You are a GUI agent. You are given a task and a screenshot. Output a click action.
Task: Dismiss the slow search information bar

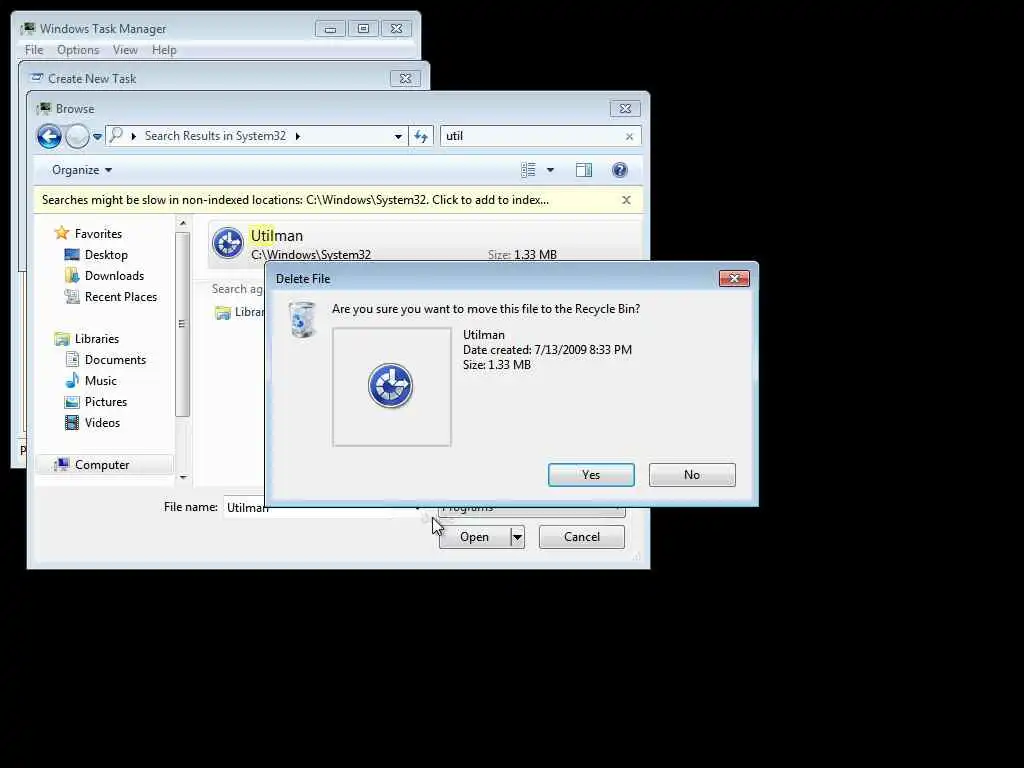click(x=626, y=200)
